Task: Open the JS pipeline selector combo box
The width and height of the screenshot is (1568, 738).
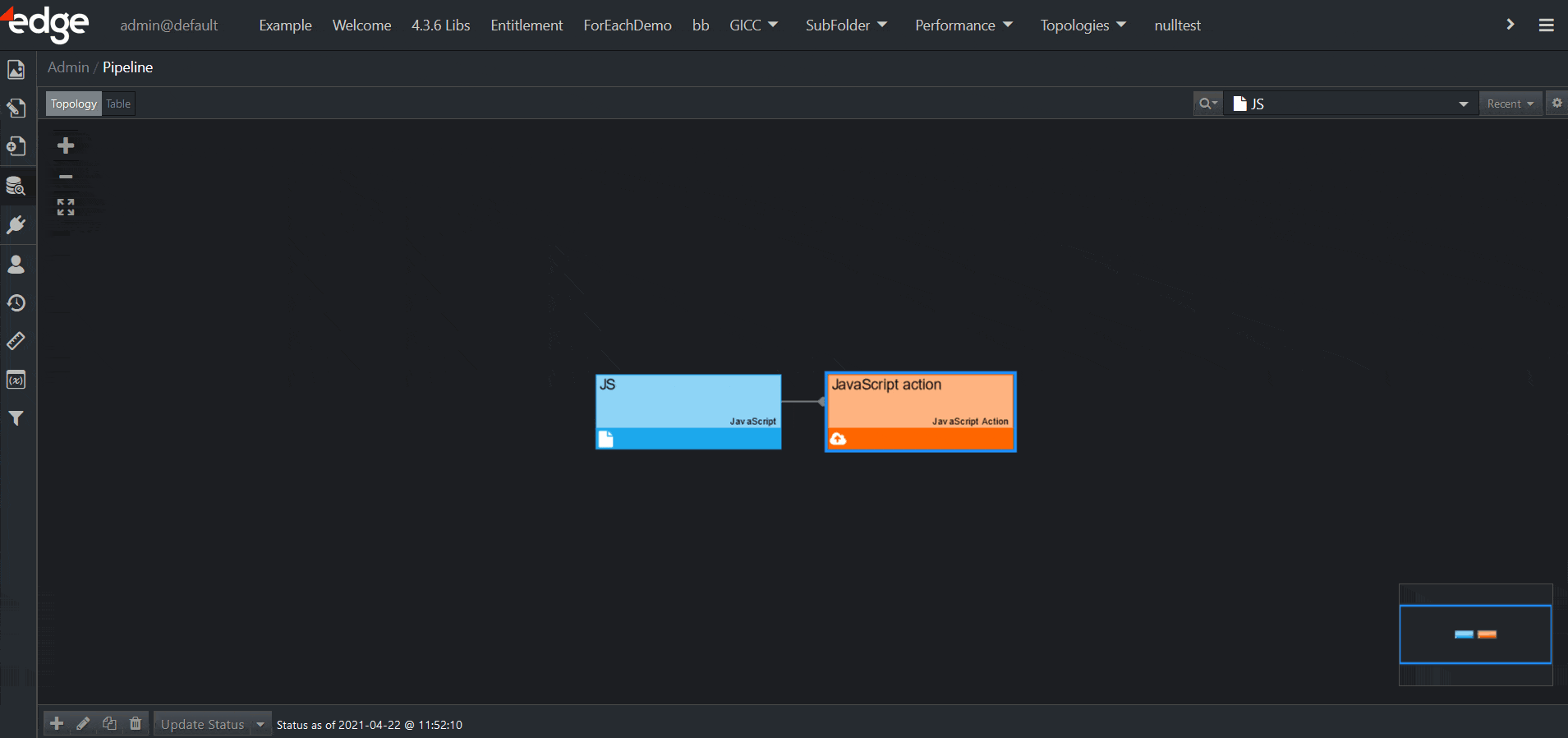Action: coord(1350,104)
